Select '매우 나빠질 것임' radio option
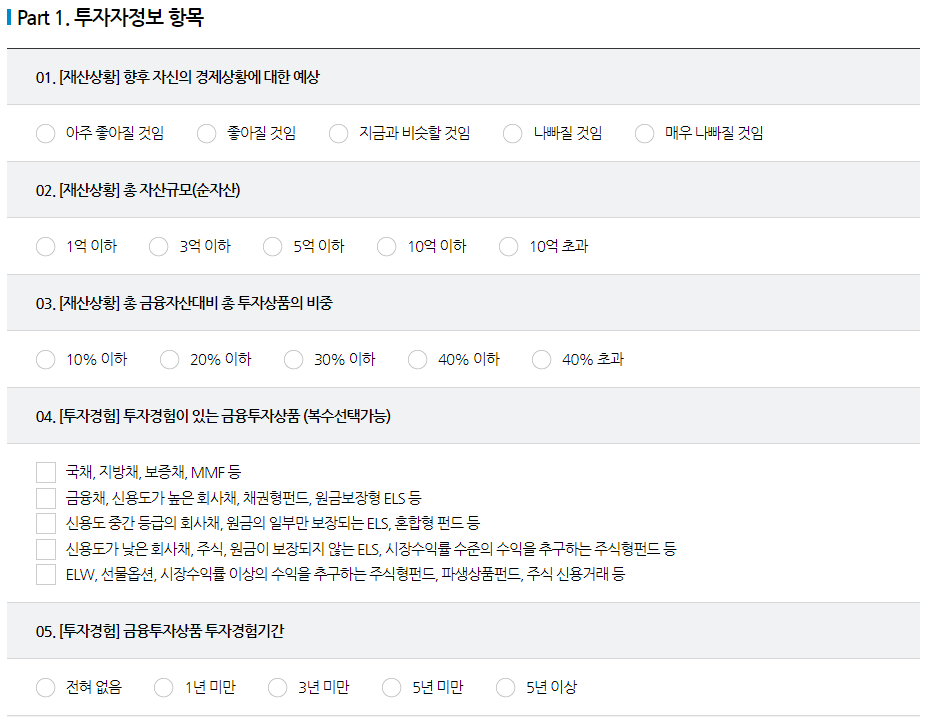Screen dimensions: 929x717 click(644, 133)
